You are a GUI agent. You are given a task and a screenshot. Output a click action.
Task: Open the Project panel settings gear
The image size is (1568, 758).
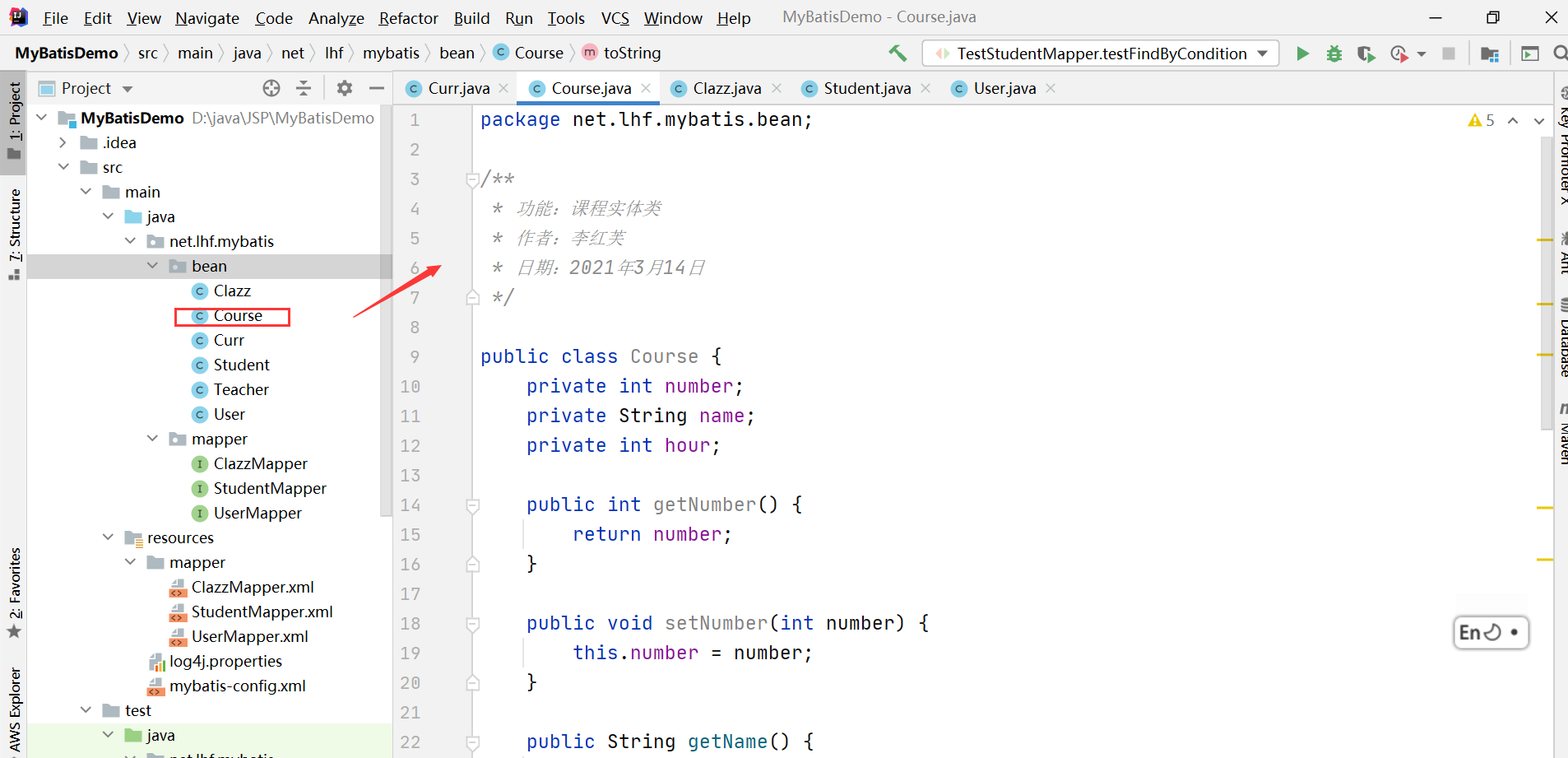tap(345, 88)
